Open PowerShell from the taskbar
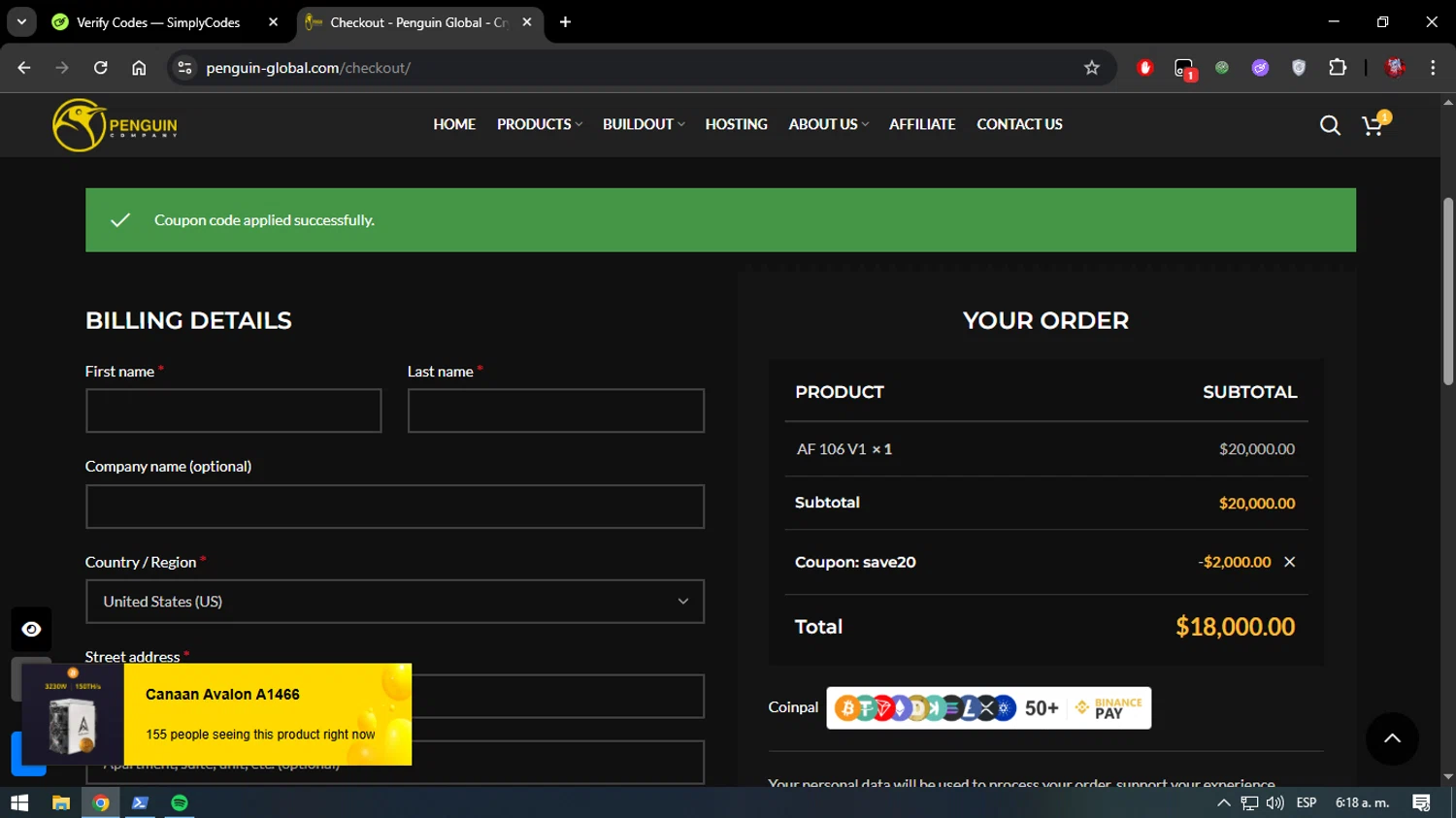This screenshot has height=818, width=1456. click(x=140, y=802)
